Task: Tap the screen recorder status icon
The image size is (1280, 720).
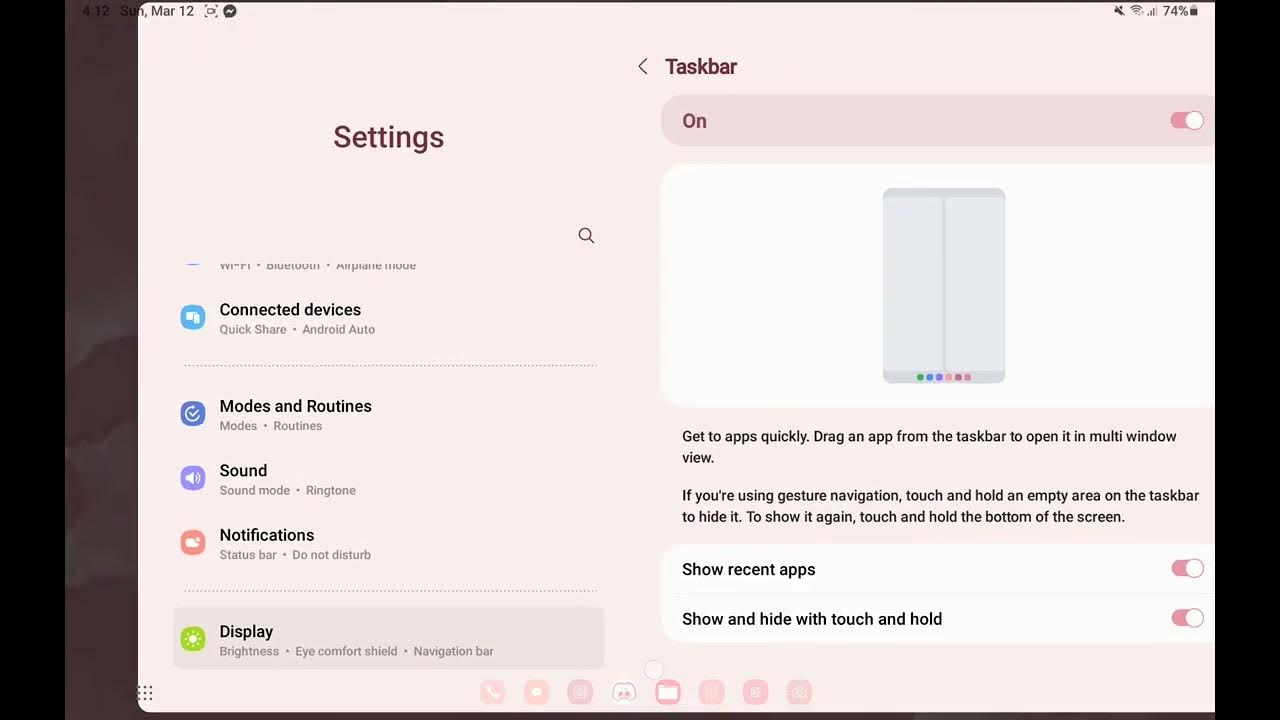Action: point(211,11)
